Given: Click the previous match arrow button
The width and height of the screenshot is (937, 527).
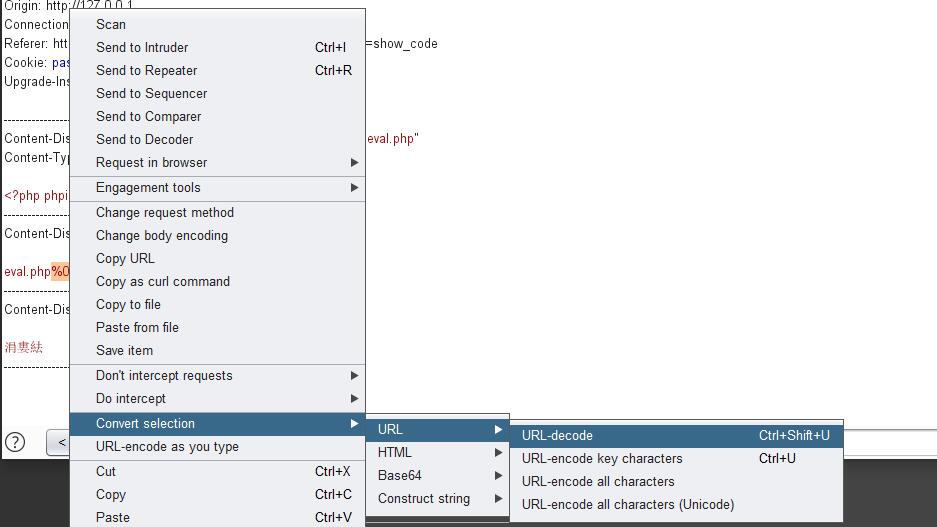Looking at the screenshot, I should (61, 442).
